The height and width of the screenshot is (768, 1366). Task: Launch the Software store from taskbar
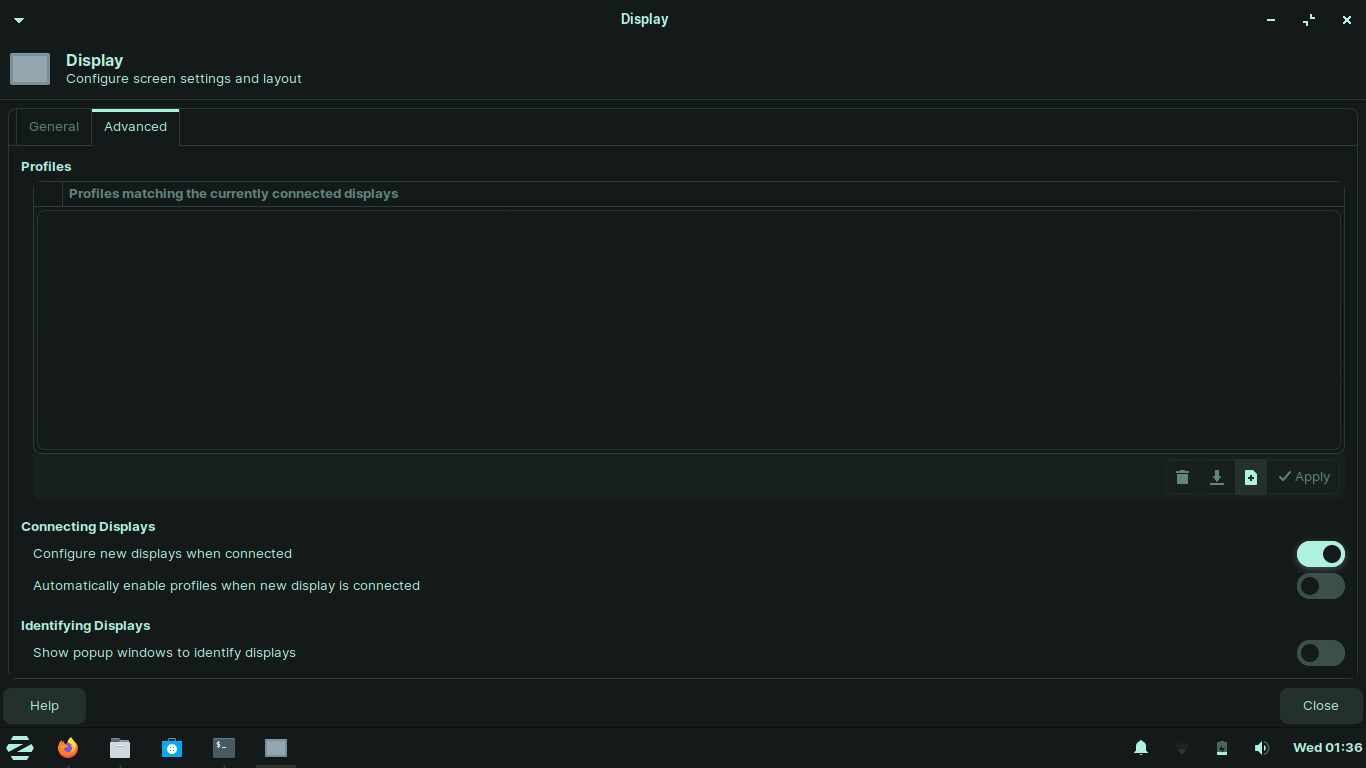(x=172, y=748)
